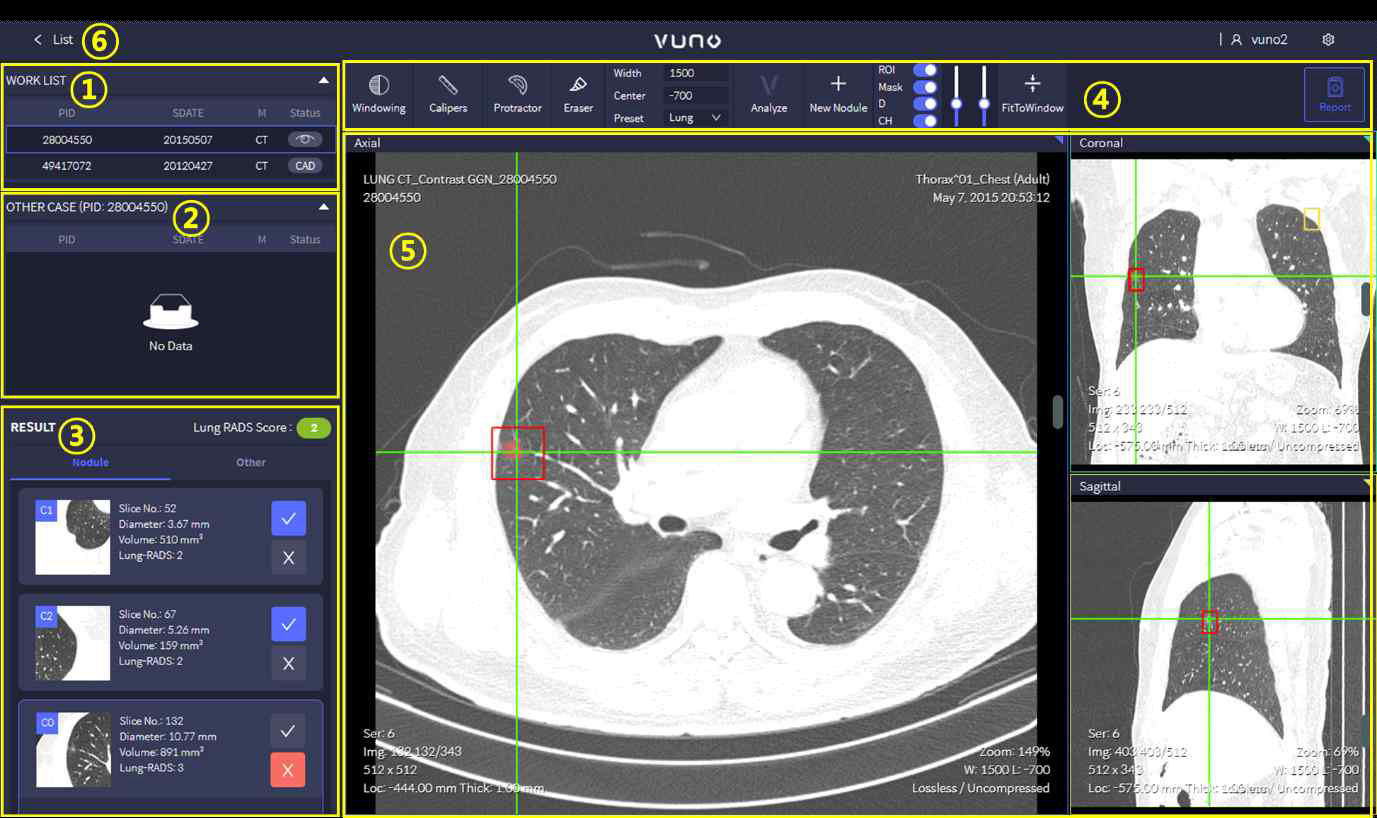Add a New Nodule
The width and height of the screenshot is (1377, 818).
[838, 94]
